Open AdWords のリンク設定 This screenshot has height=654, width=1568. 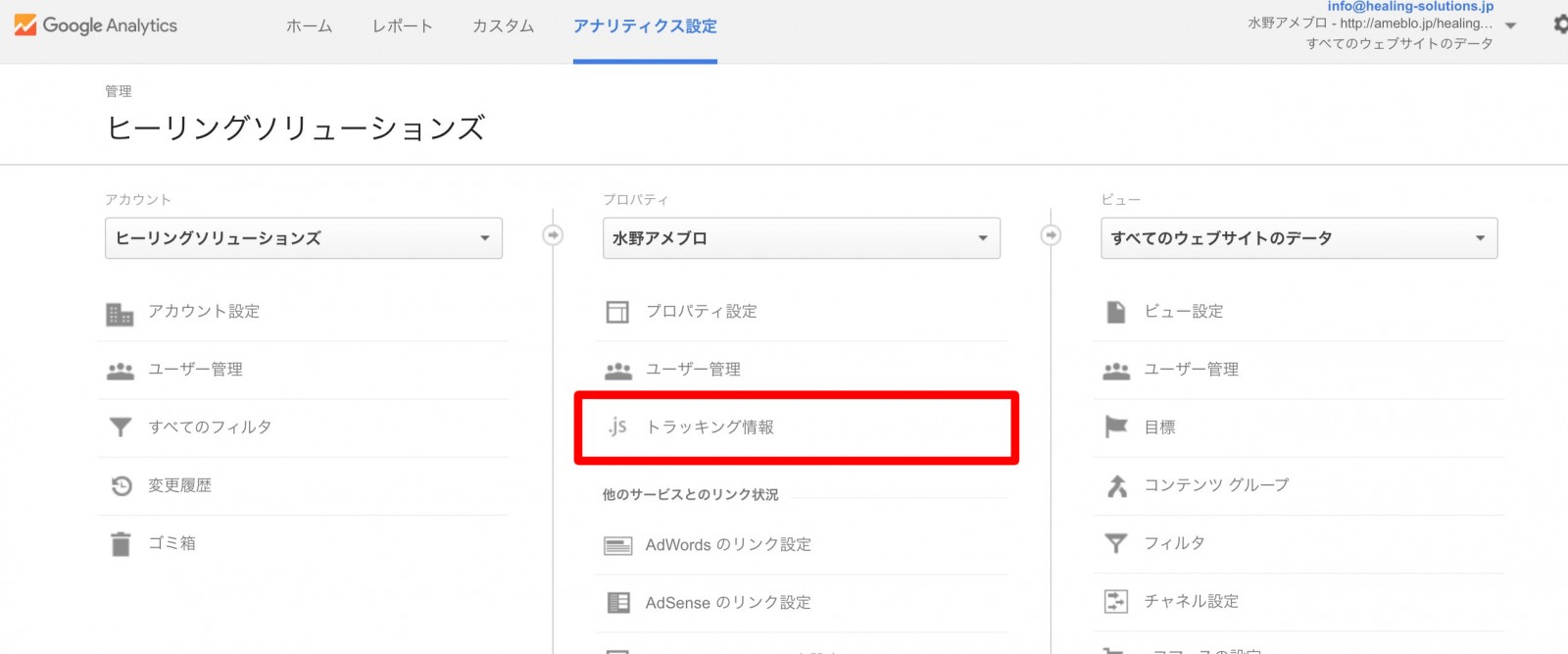pos(728,545)
